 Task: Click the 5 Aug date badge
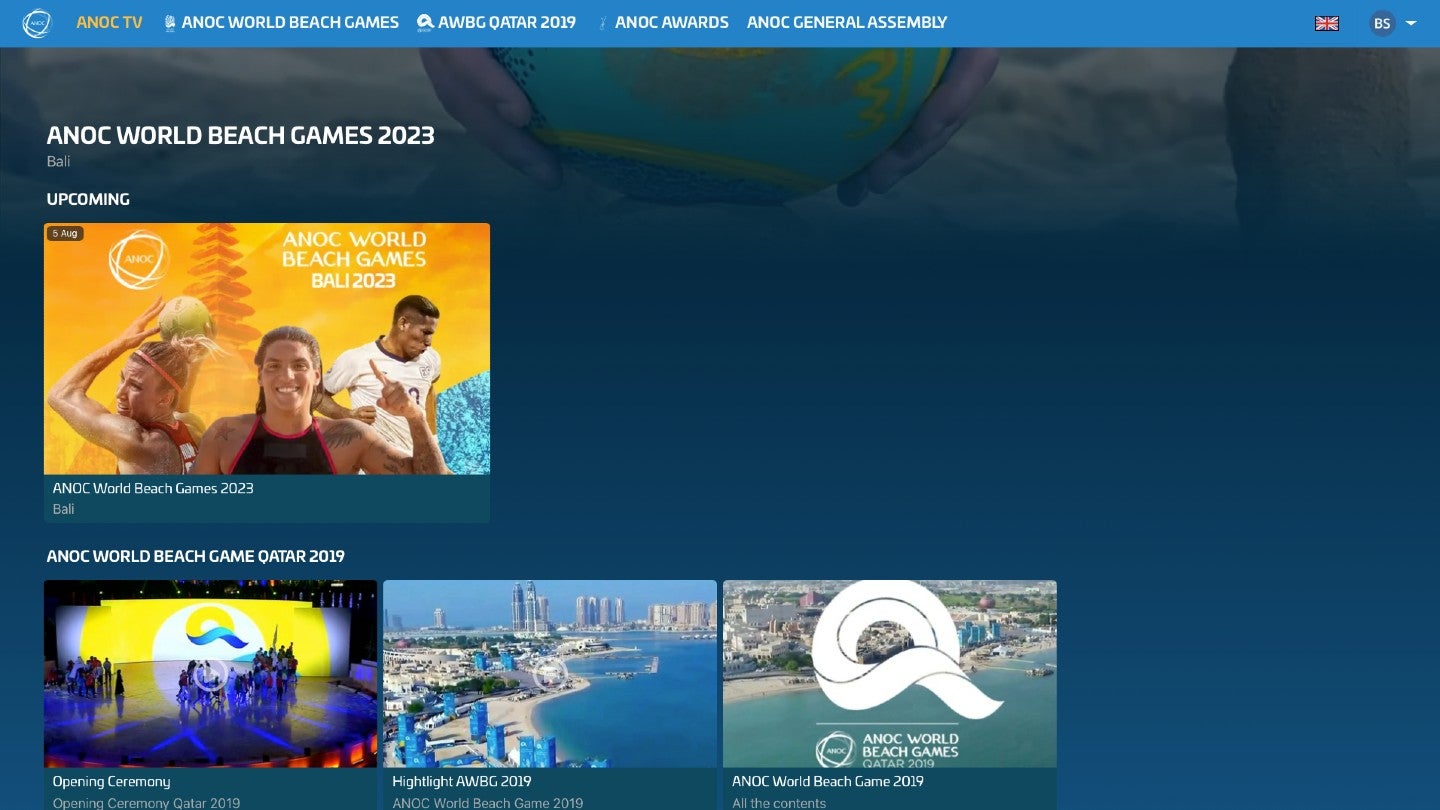pos(65,233)
